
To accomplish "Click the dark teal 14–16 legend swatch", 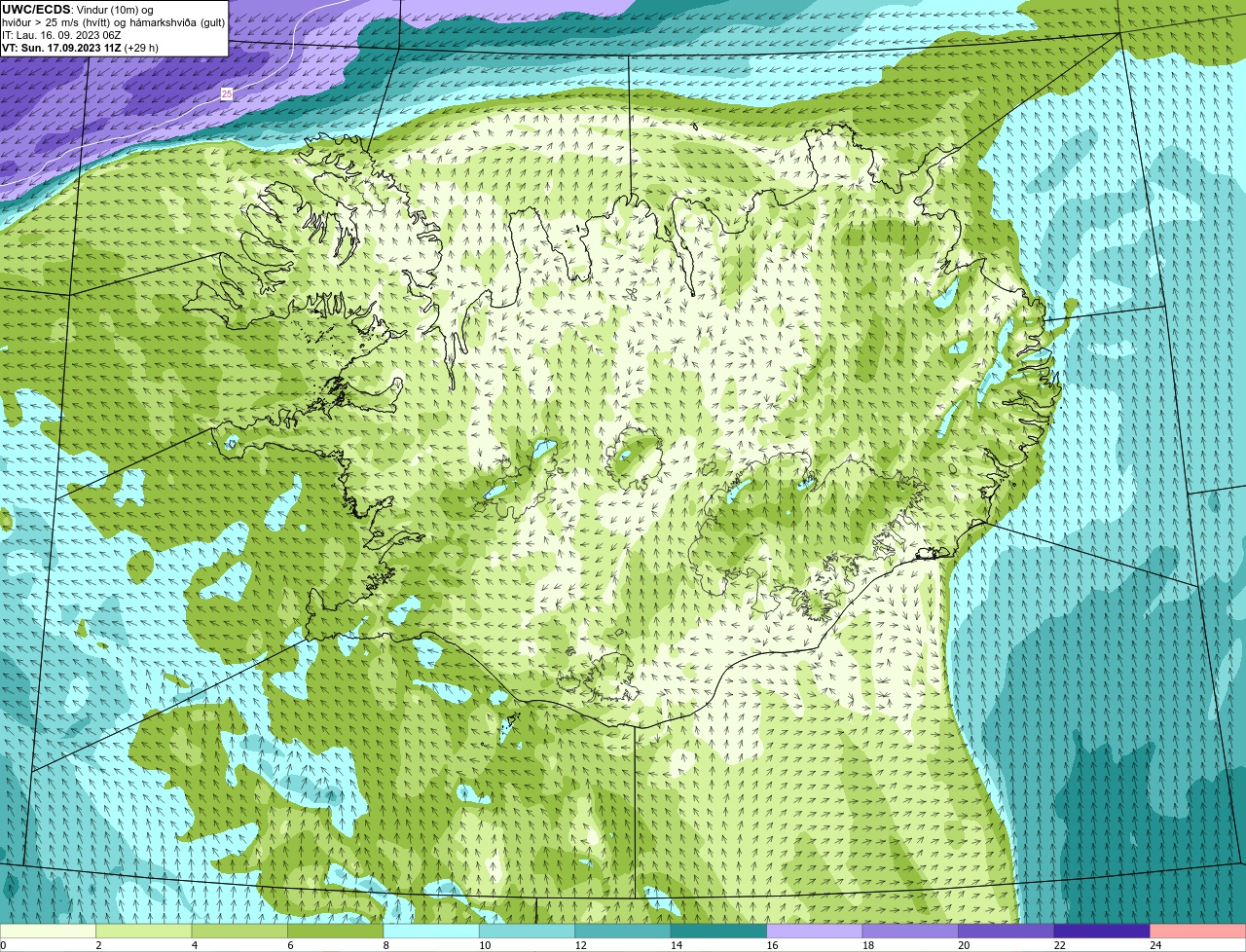I will [x=719, y=931].
